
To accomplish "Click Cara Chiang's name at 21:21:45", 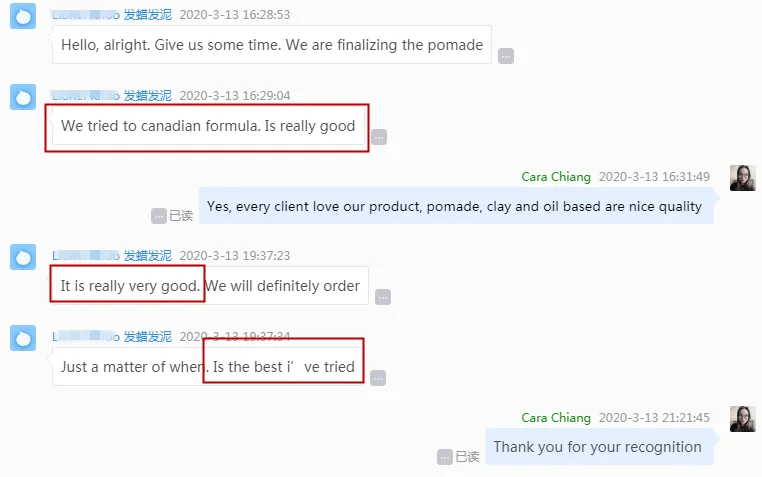I will 556,417.
